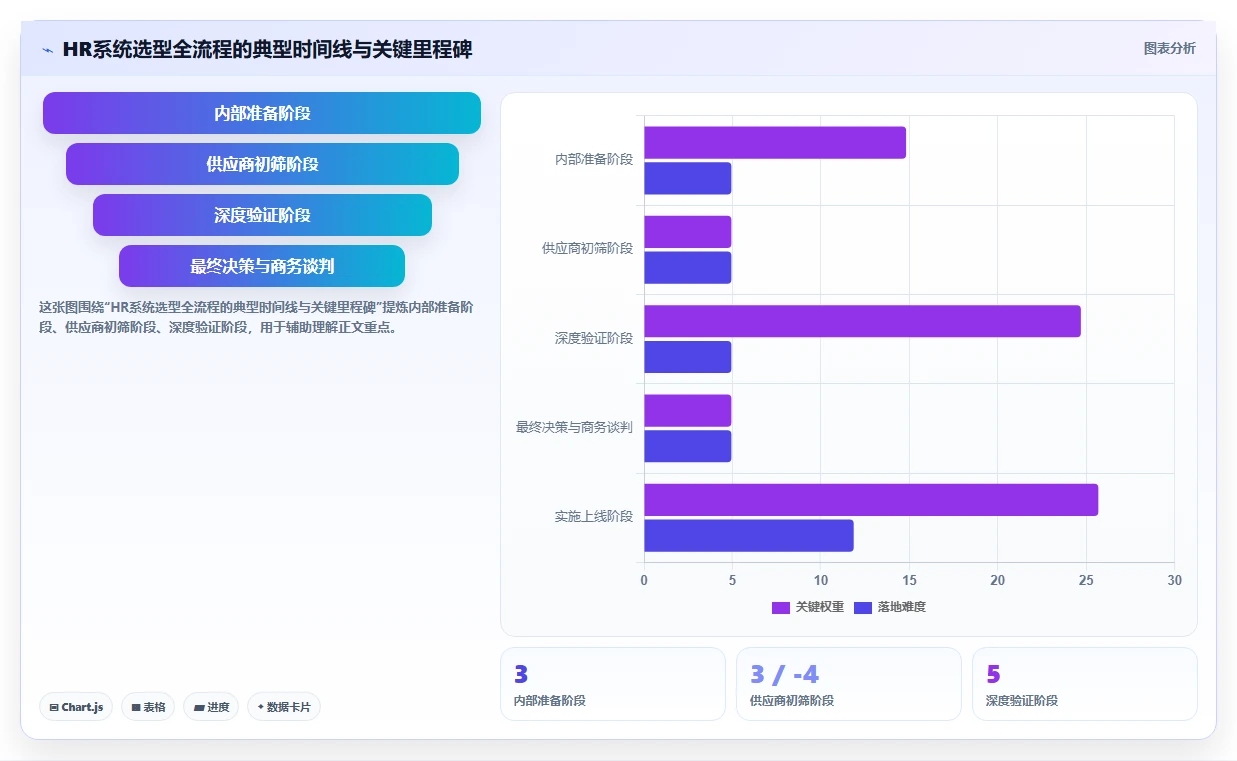Viewport: 1237px width, 761px height.
Task: Click the 内部准备阶段 y-axis label
Action: coord(594,160)
